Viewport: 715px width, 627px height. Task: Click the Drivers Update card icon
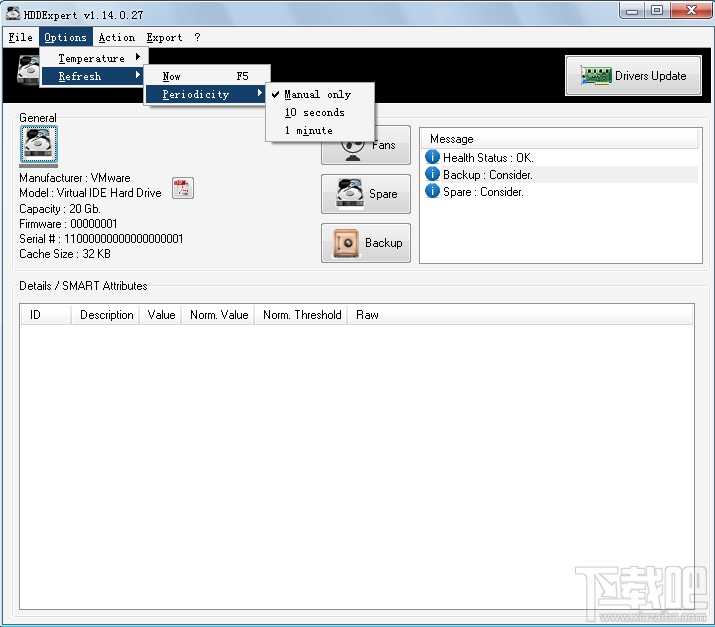click(596, 76)
